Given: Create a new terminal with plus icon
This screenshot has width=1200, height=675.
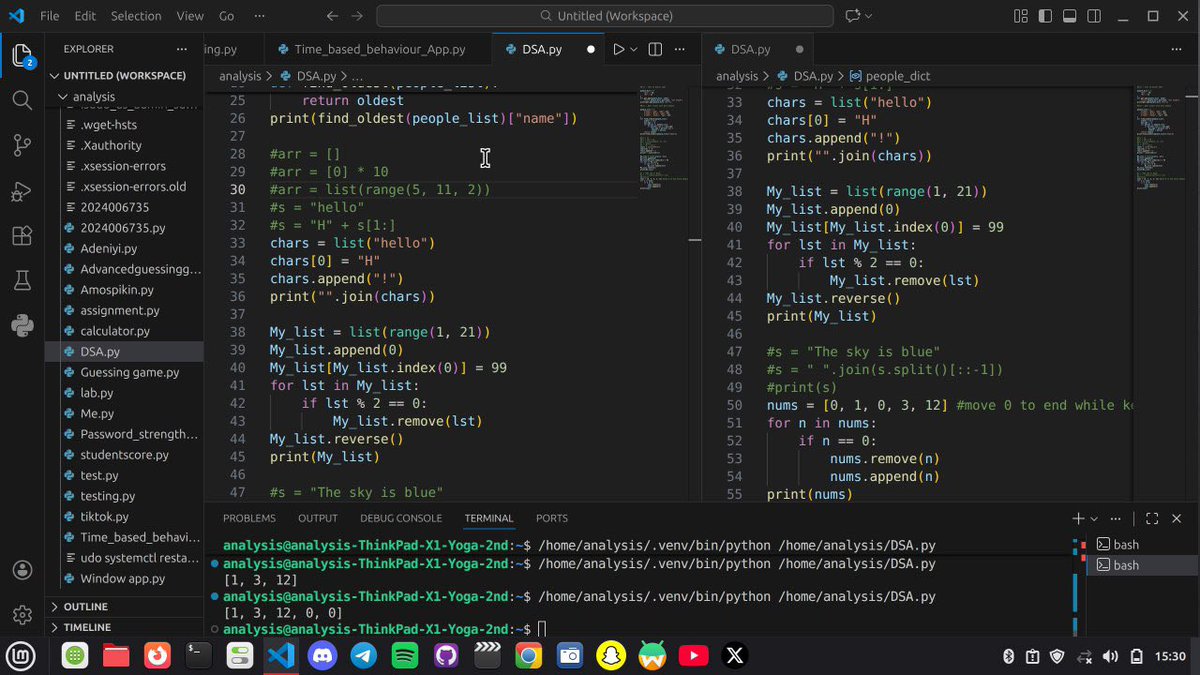Looking at the screenshot, I should click(x=1078, y=518).
